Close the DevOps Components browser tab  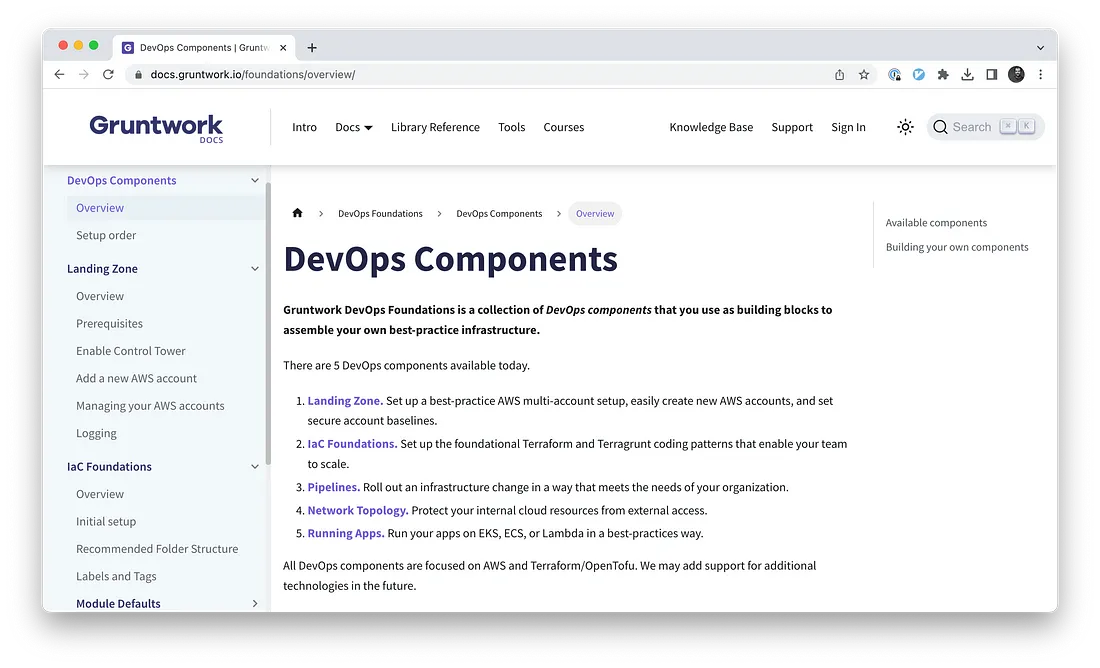tap(283, 48)
